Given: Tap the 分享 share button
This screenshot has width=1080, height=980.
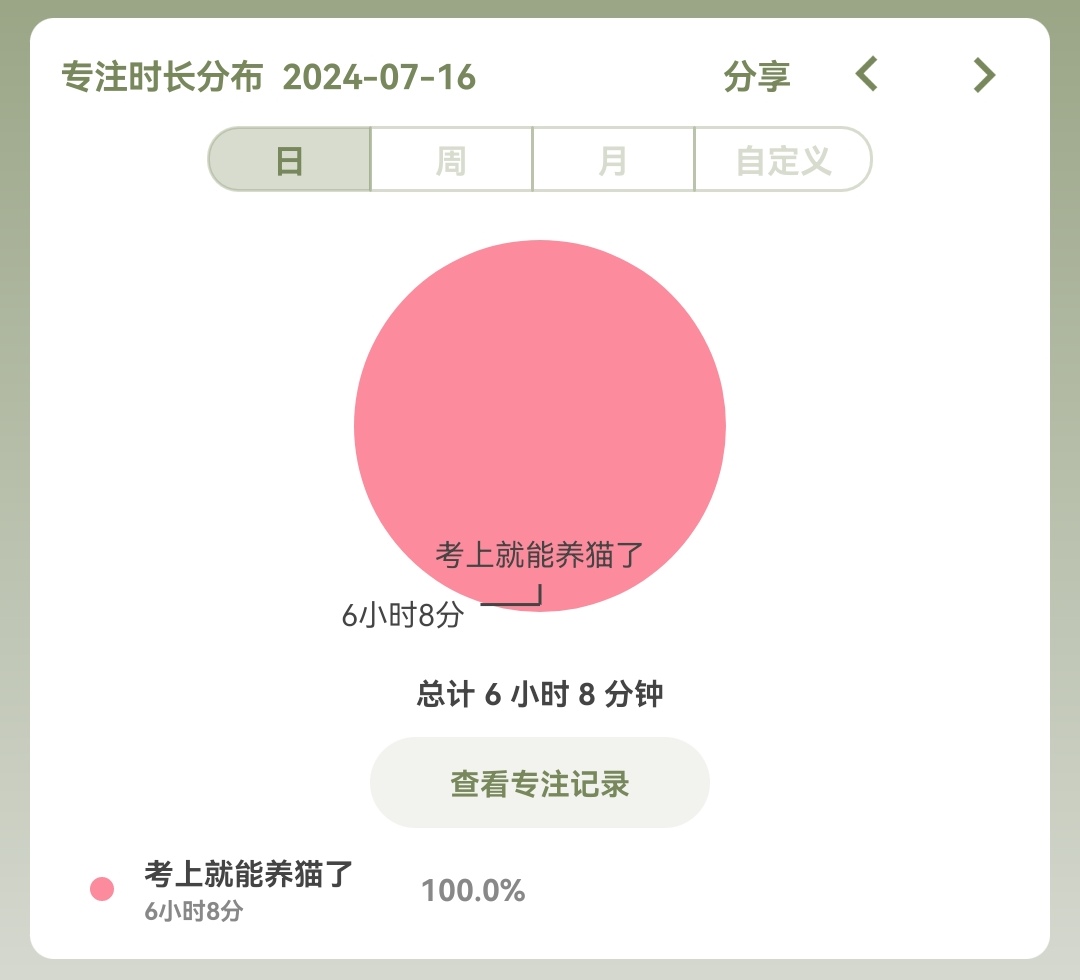Looking at the screenshot, I should point(757,76).
